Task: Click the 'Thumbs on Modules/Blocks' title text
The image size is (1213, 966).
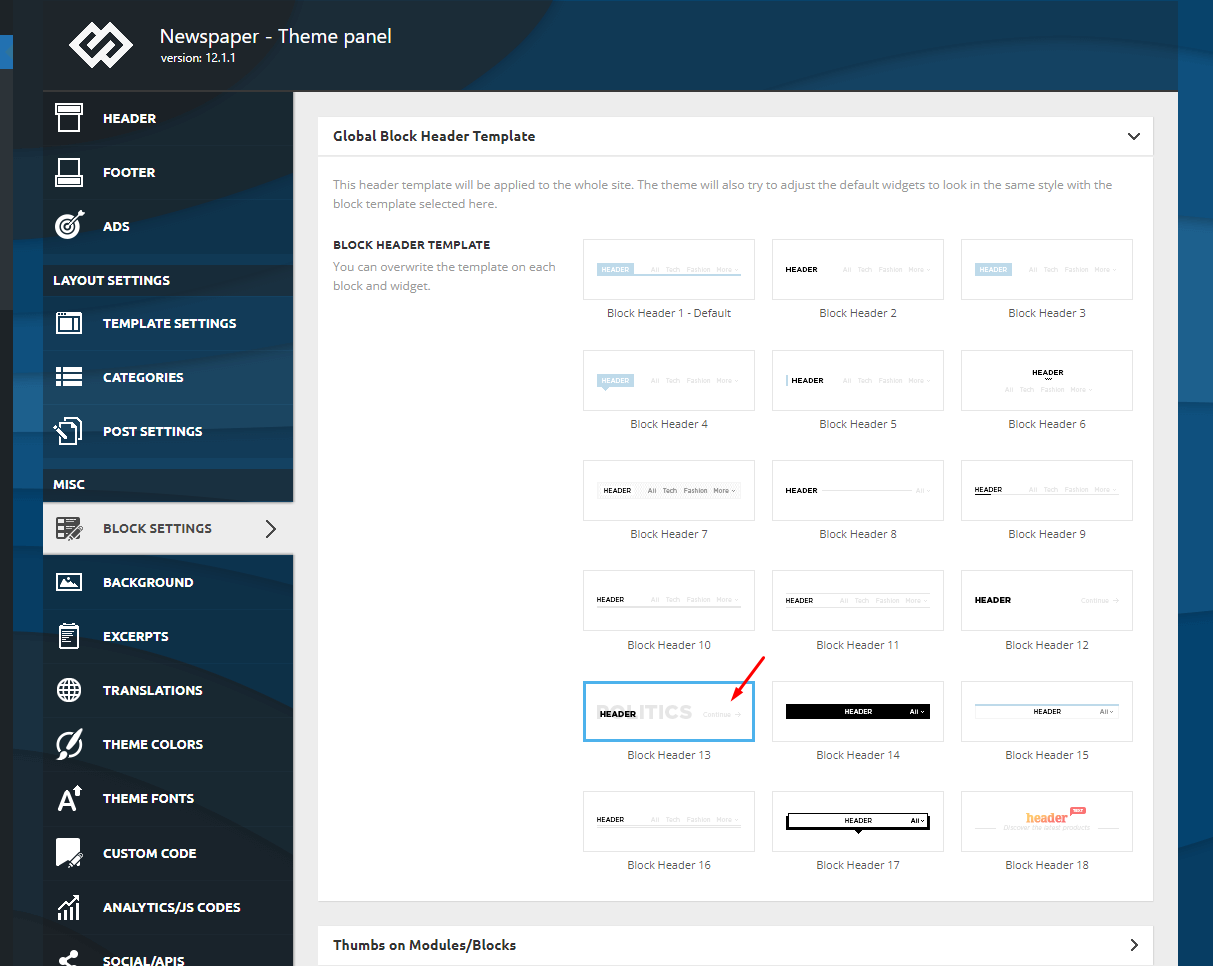Action: click(424, 945)
